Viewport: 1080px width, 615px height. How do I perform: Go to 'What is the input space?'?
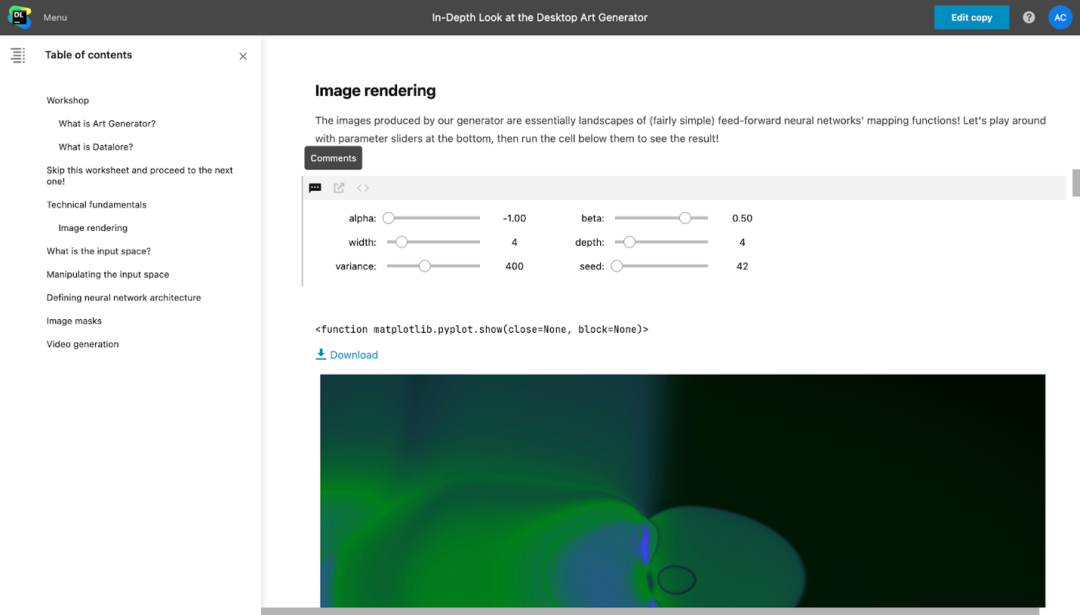click(x=98, y=251)
